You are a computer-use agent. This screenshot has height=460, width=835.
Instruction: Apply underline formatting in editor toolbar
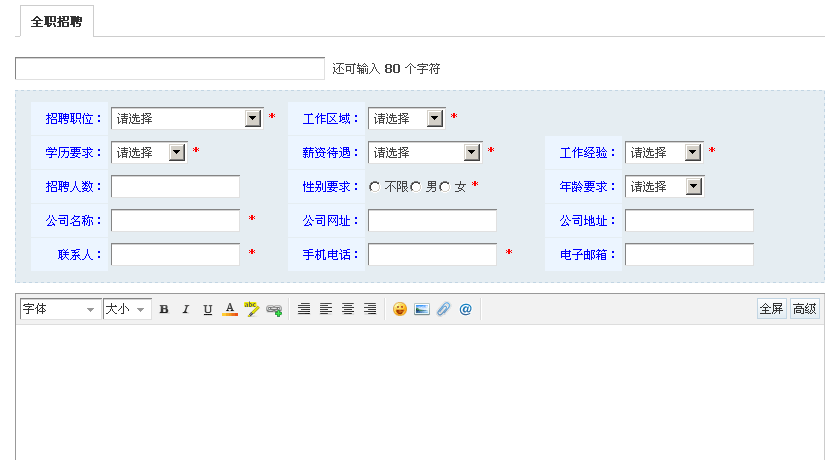coord(208,309)
